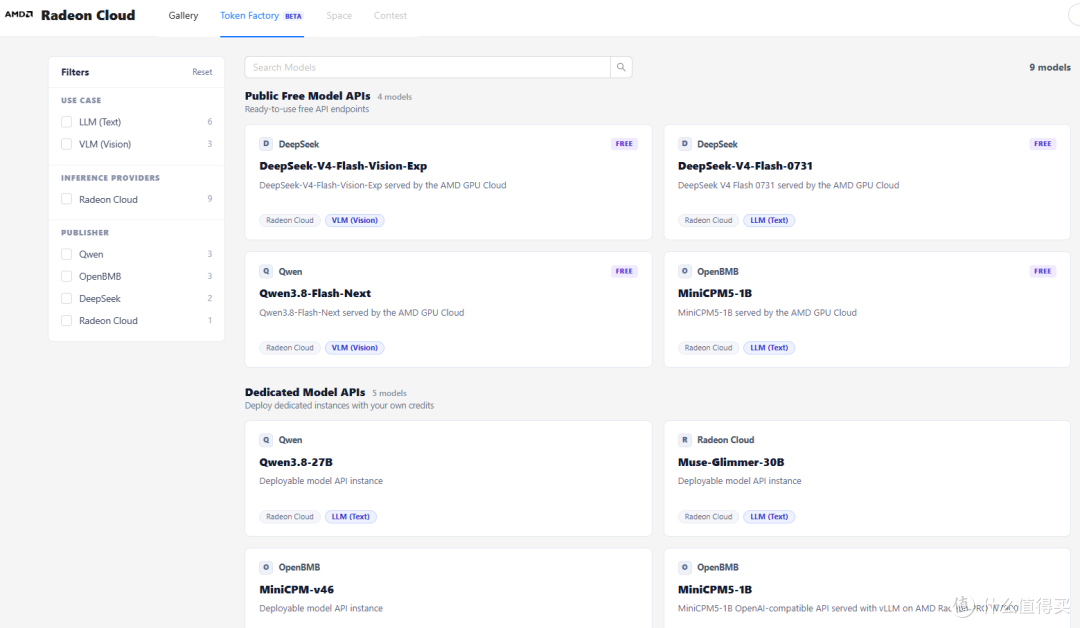
Task: Click the Qwen publisher icon on Qwen3.8-27B card
Action: click(x=266, y=440)
